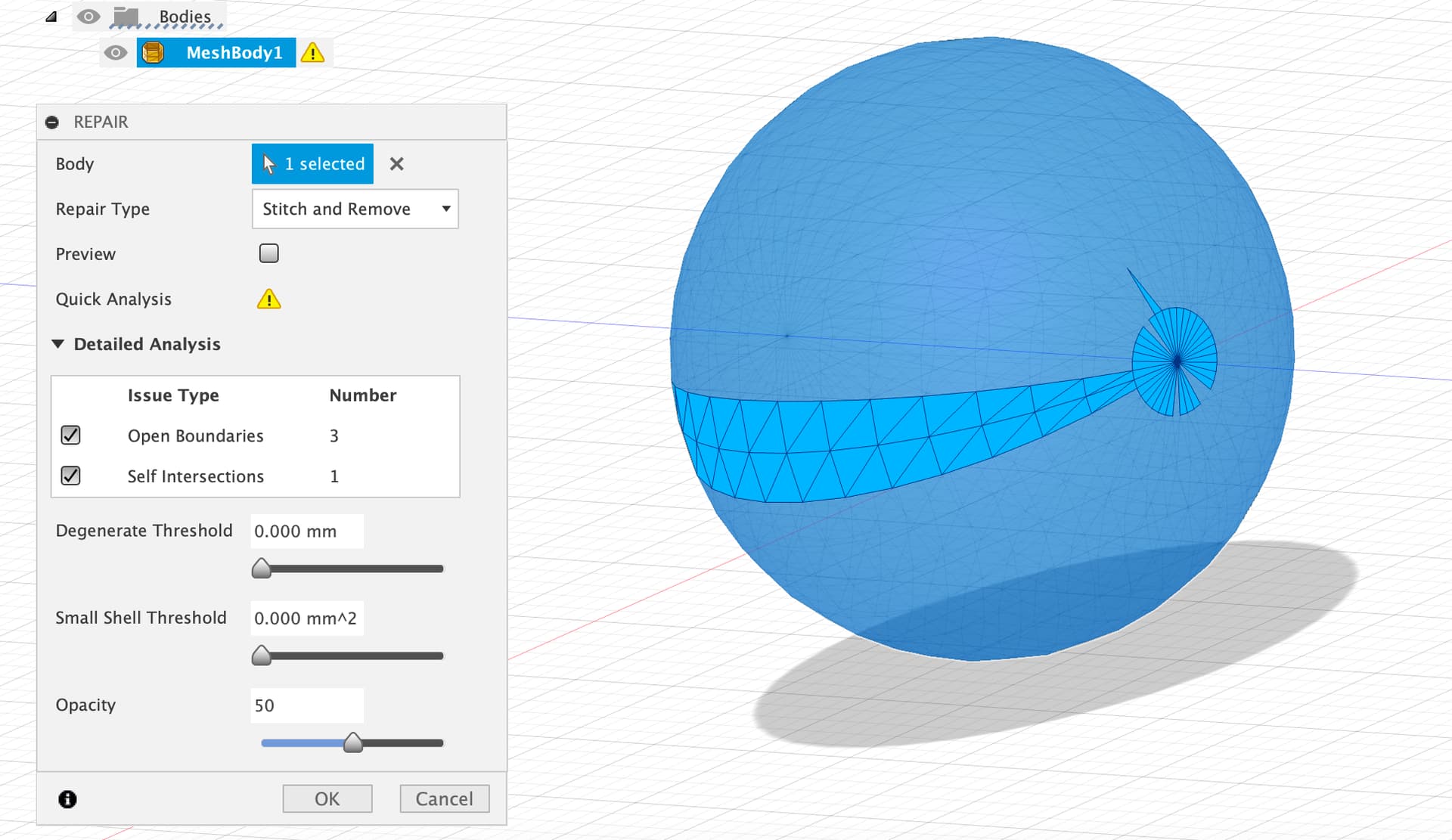Click the Degenerate Threshold input field
The image size is (1452, 840).
[306, 531]
